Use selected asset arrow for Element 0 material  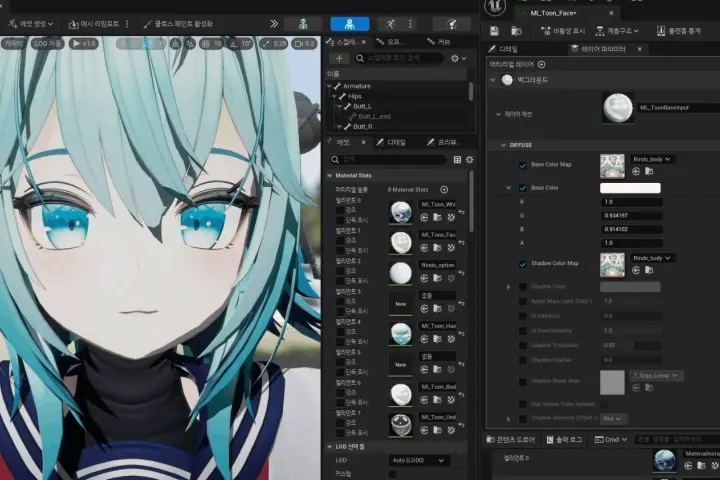pos(424,217)
